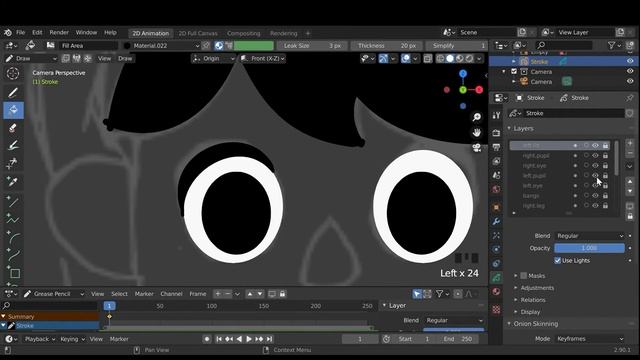Screen dimensions: 640x360
Task: Open the Window menu
Action: (86, 33)
